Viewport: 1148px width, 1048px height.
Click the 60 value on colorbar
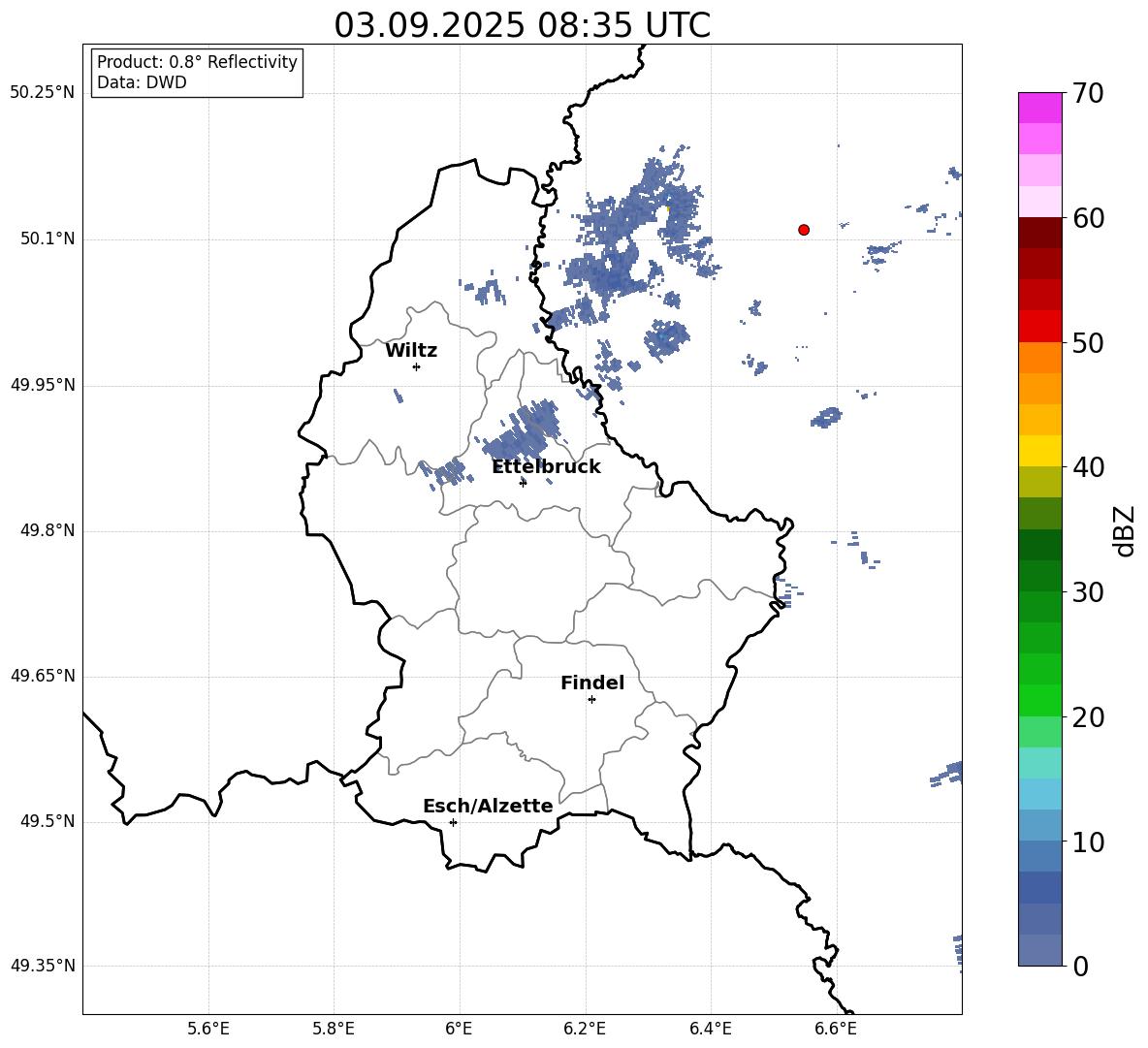pyautogui.click(x=1089, y=218)
